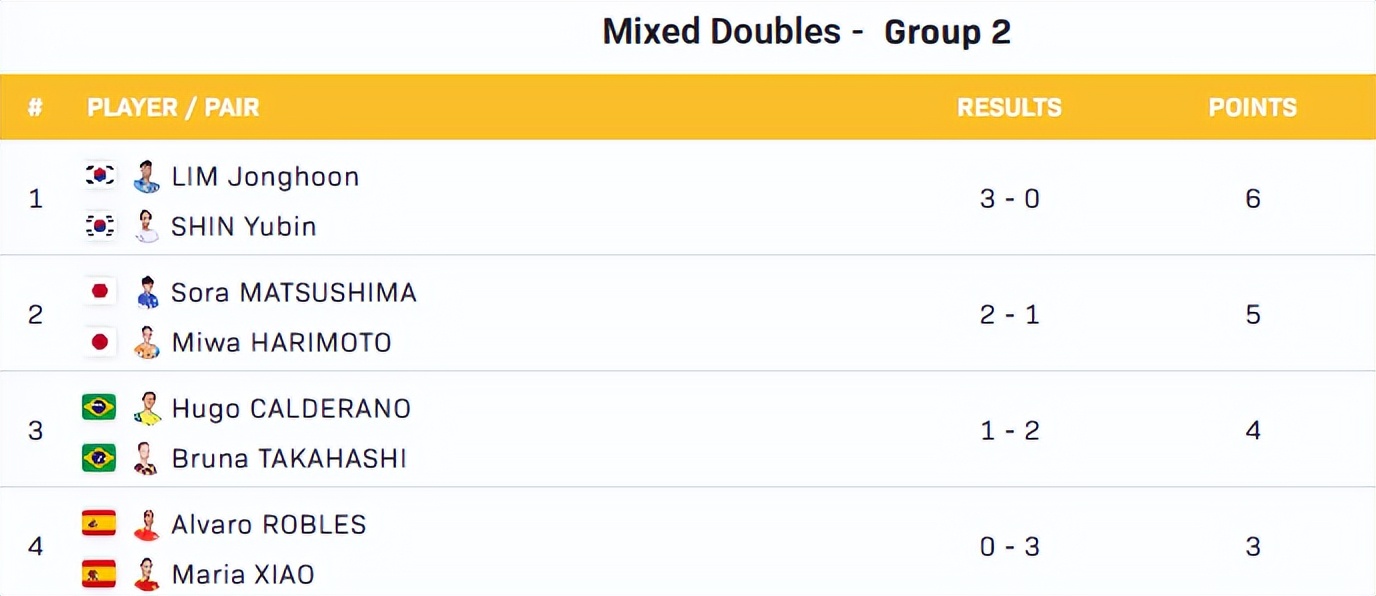This screenshot has height=596, width=1376.
Task: Click the Spain flag next to Alvaro ROBLES
Action: 99,524
